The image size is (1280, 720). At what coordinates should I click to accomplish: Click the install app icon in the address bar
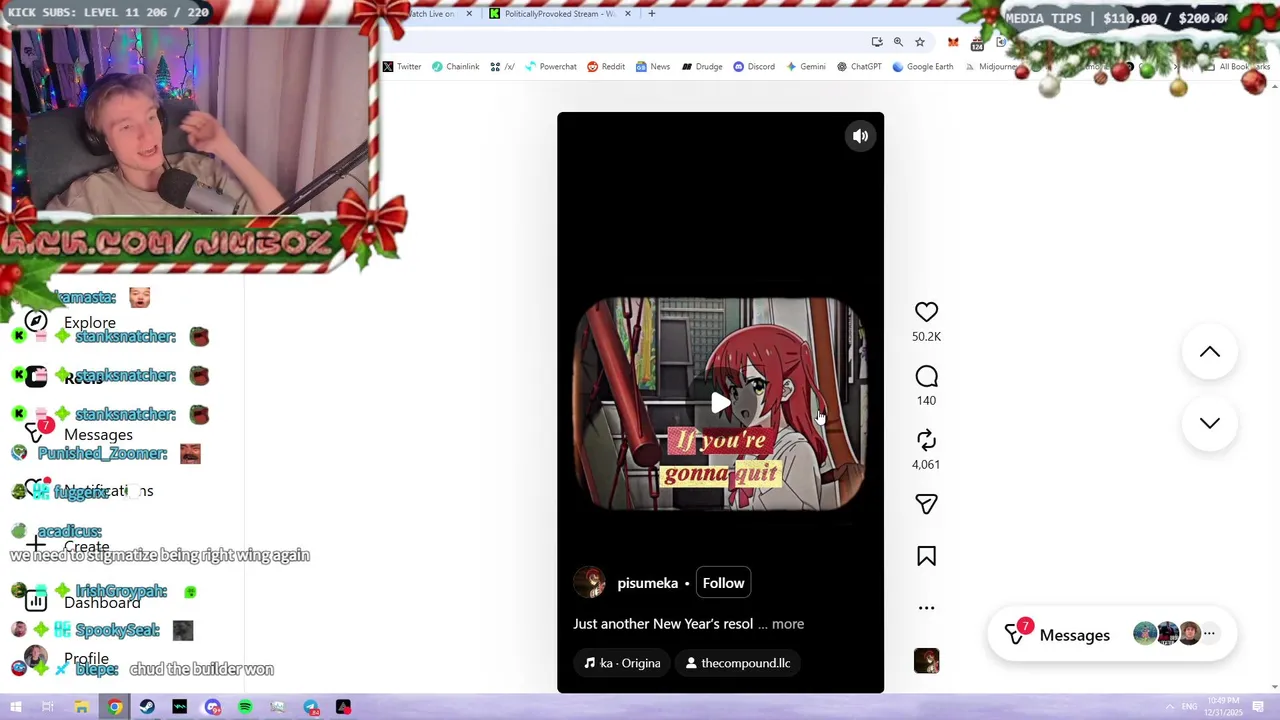877,42
